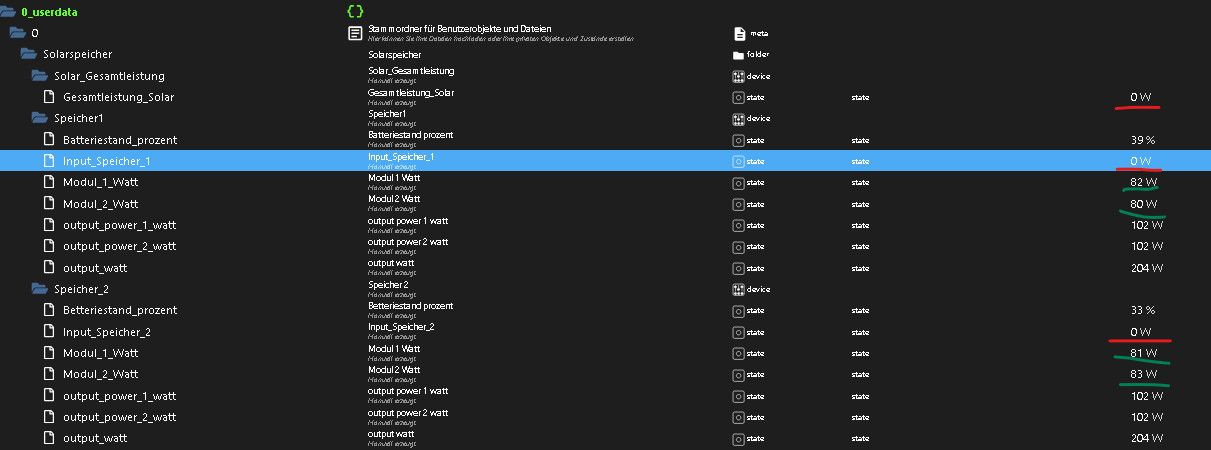The height and width of the screenshot is (450, 1211).
Task: Select the Betteriestand_prozent object
Action: (x=120, y=311)
